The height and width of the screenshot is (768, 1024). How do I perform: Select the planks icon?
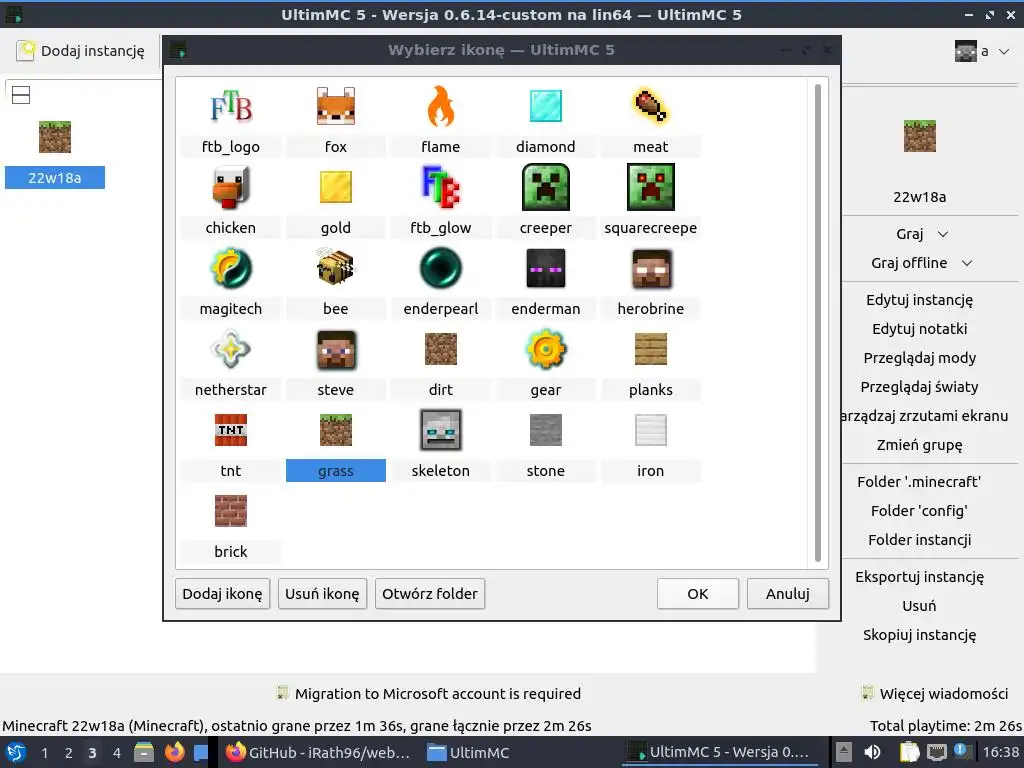pos(650,349)
